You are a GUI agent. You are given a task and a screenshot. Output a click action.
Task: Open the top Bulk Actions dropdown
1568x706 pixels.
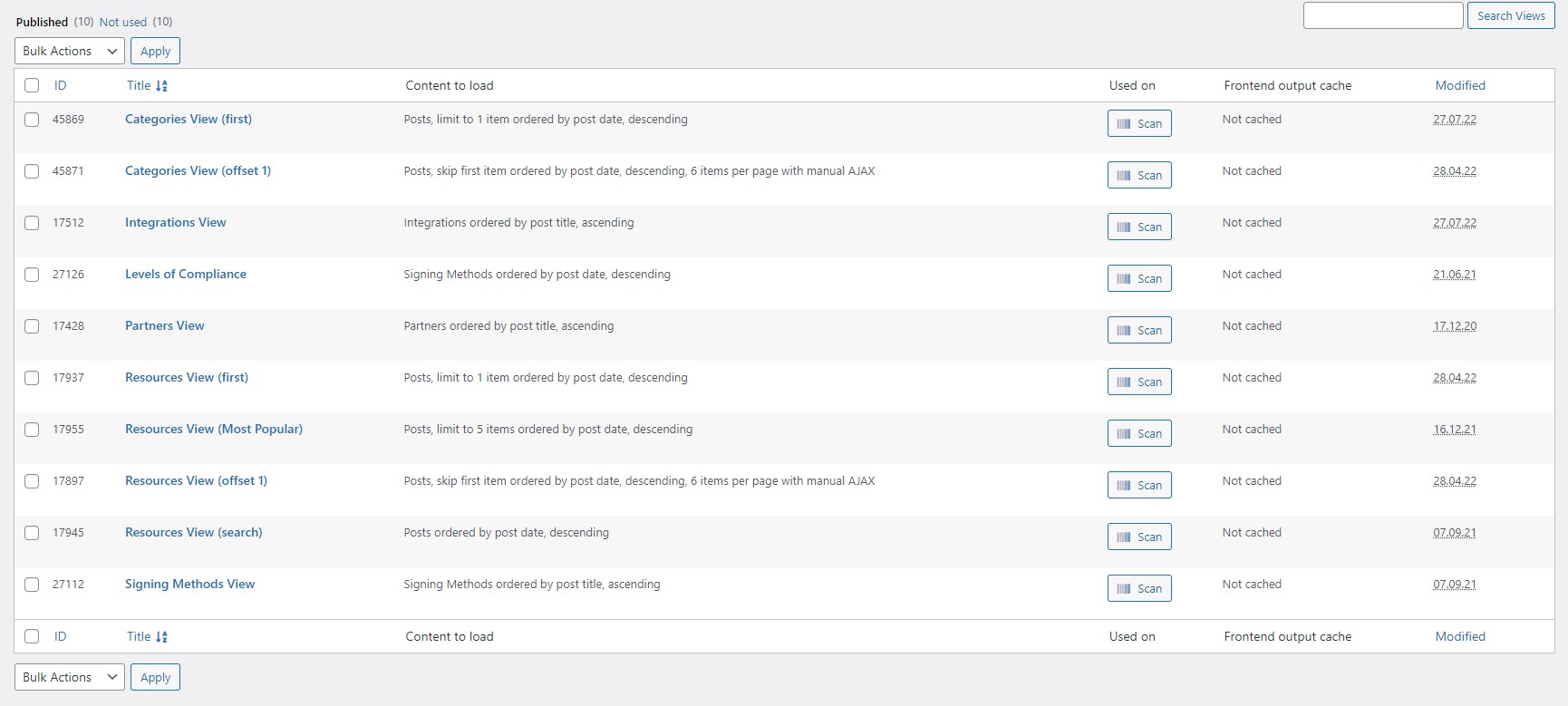70,51
